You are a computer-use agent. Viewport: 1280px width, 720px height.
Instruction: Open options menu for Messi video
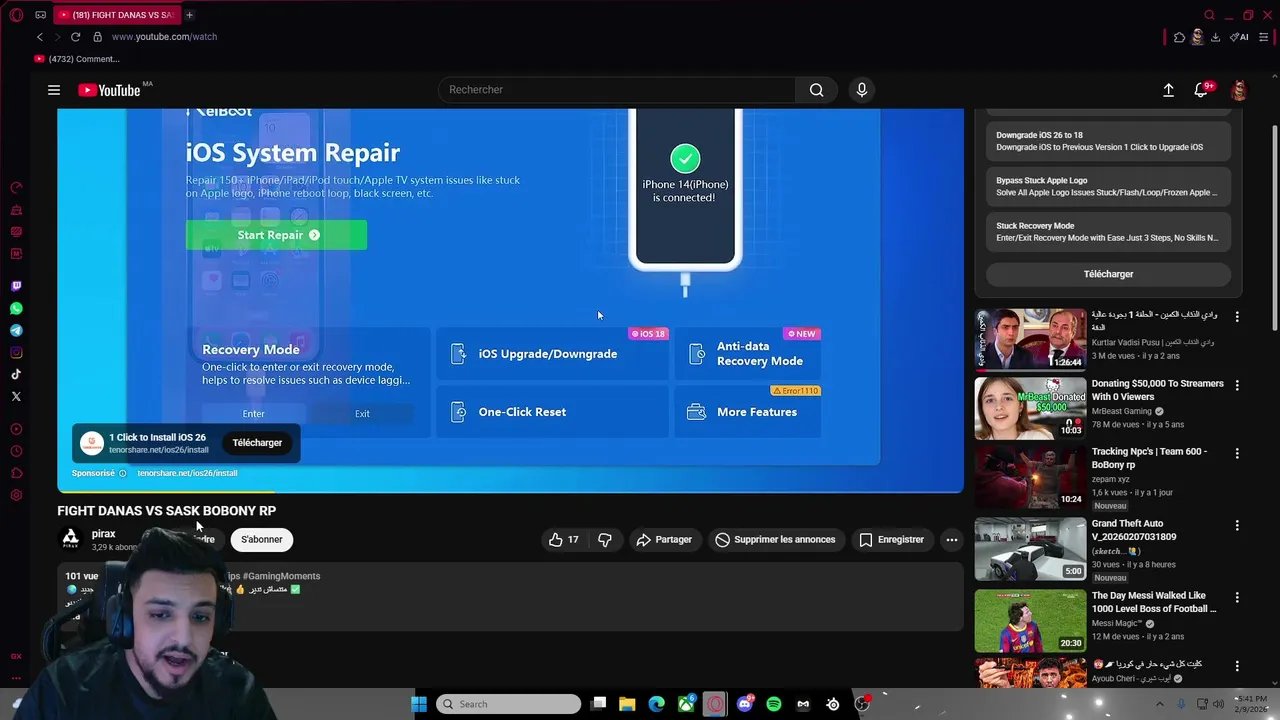click(1237, 597)
